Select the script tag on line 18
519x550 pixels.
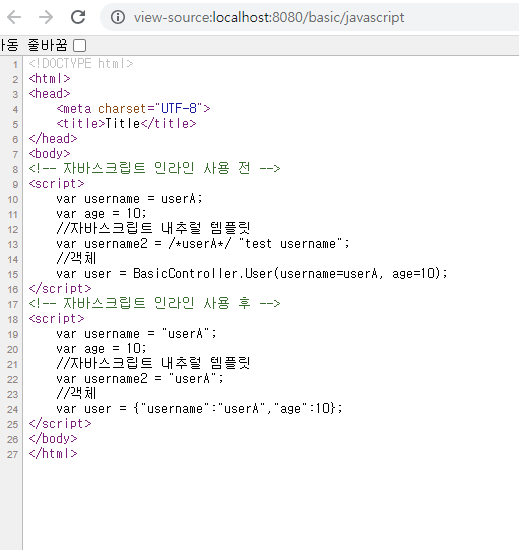coord(56,318)
